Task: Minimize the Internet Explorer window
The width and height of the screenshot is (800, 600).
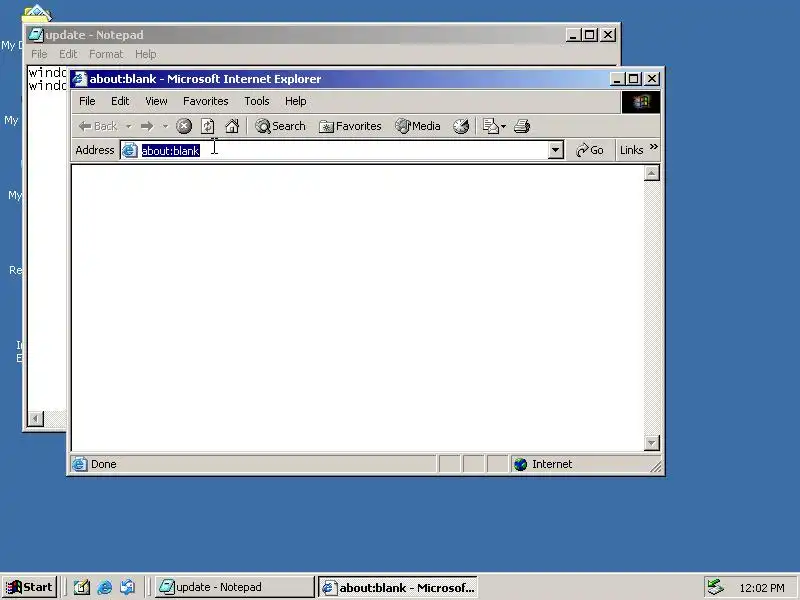Action: point(617,79)
